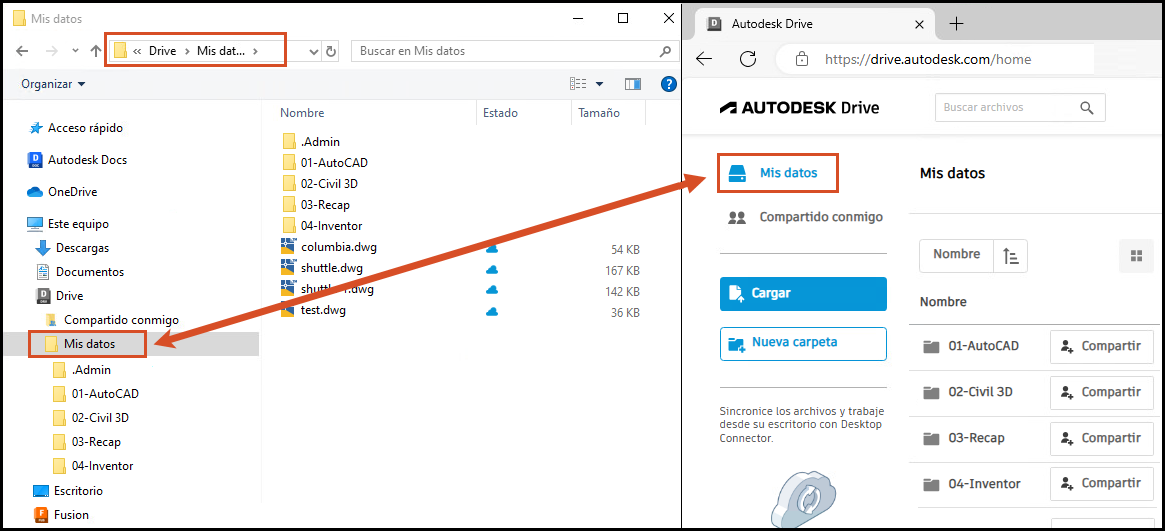Select the 01-AutoCAD folder in file list
This screenshot has width=1165, height=531.
click(x=325, y=163)
